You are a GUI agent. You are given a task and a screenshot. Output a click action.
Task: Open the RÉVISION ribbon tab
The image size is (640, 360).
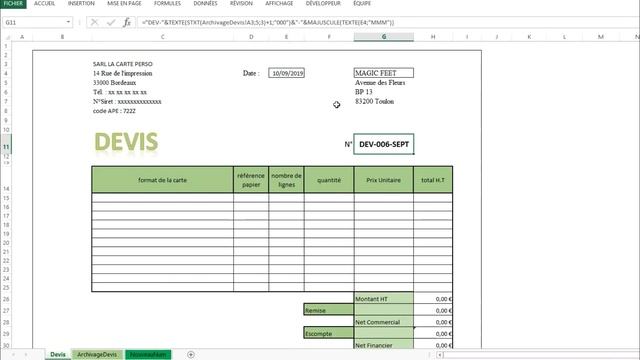(x=241, y=3)
